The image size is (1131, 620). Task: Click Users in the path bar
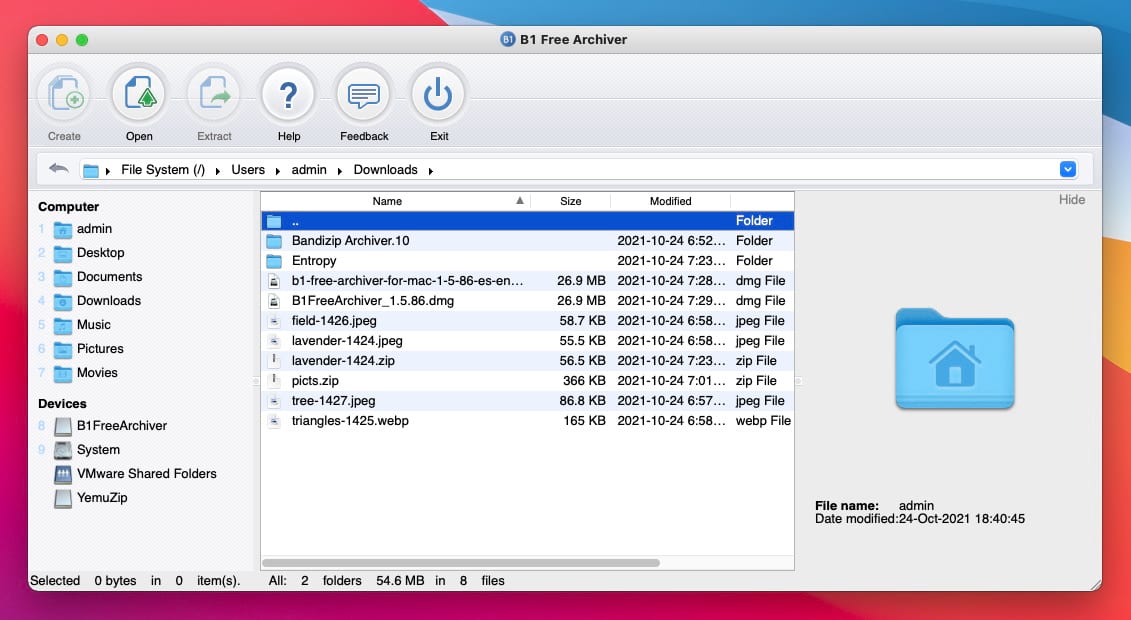pos(248,169)
